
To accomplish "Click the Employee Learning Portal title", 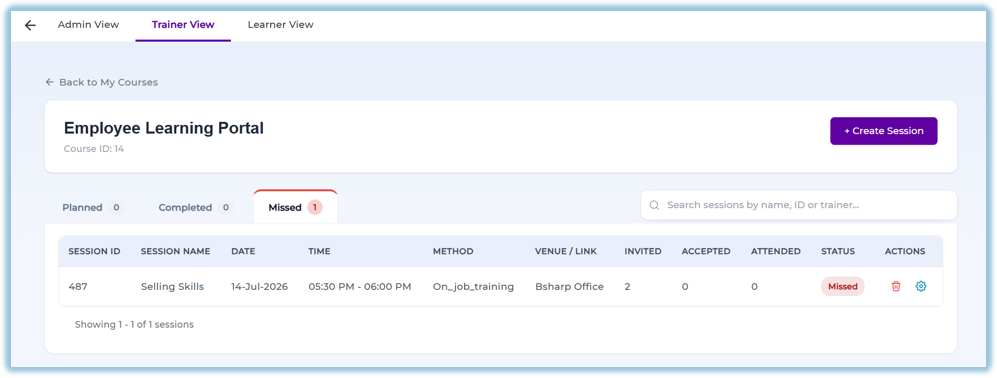I will coord(163,128).
